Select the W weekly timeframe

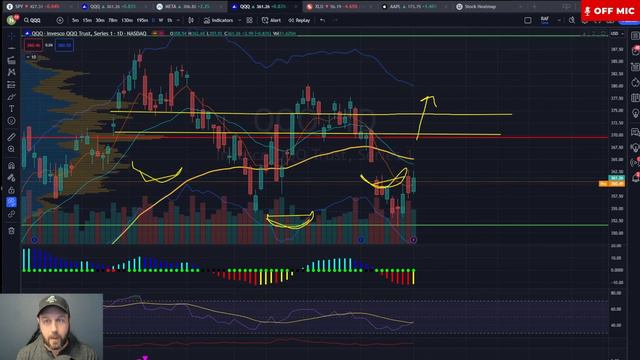point(161,20)
